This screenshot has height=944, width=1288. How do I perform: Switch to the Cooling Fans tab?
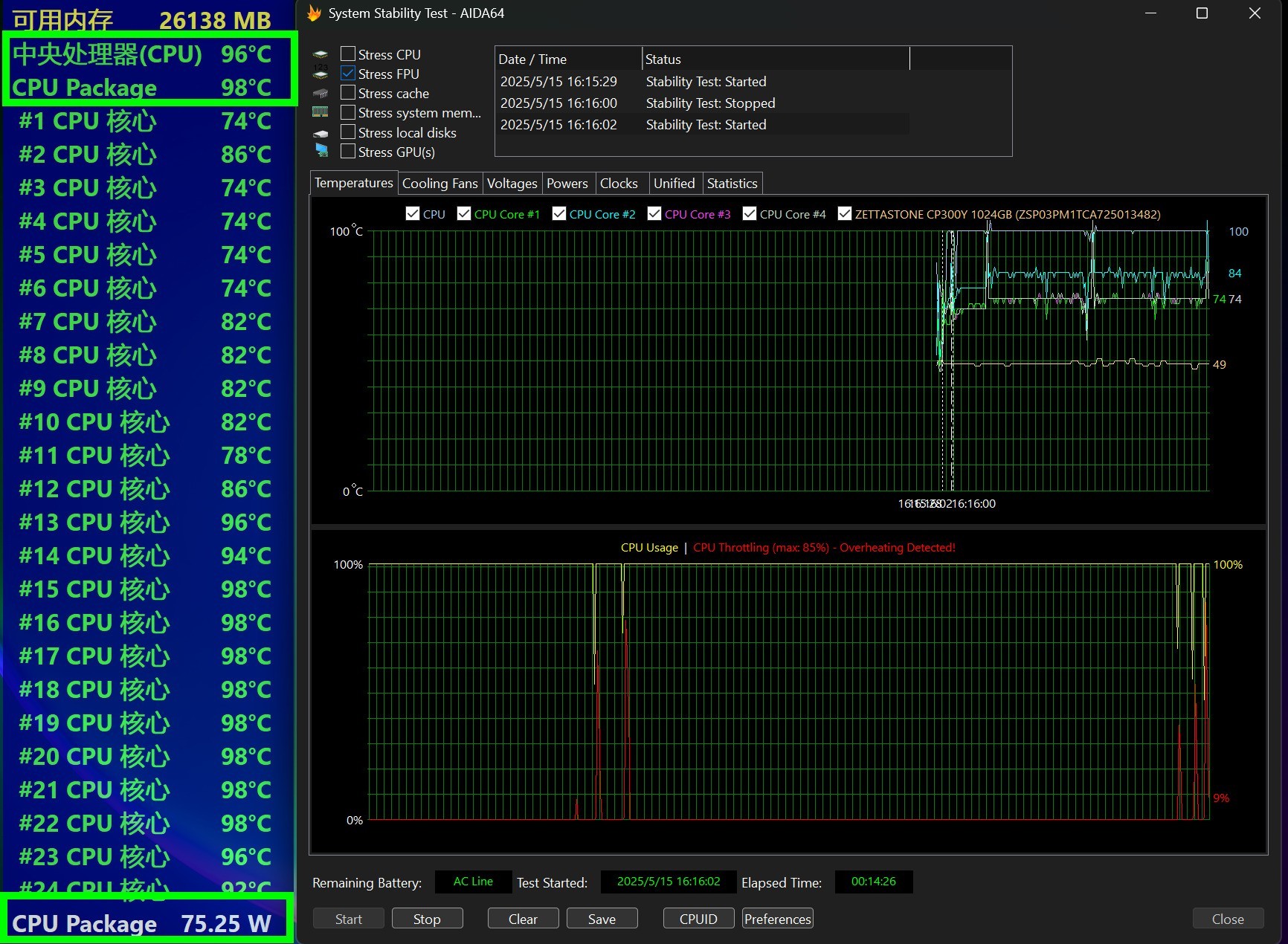coord(439,184)
